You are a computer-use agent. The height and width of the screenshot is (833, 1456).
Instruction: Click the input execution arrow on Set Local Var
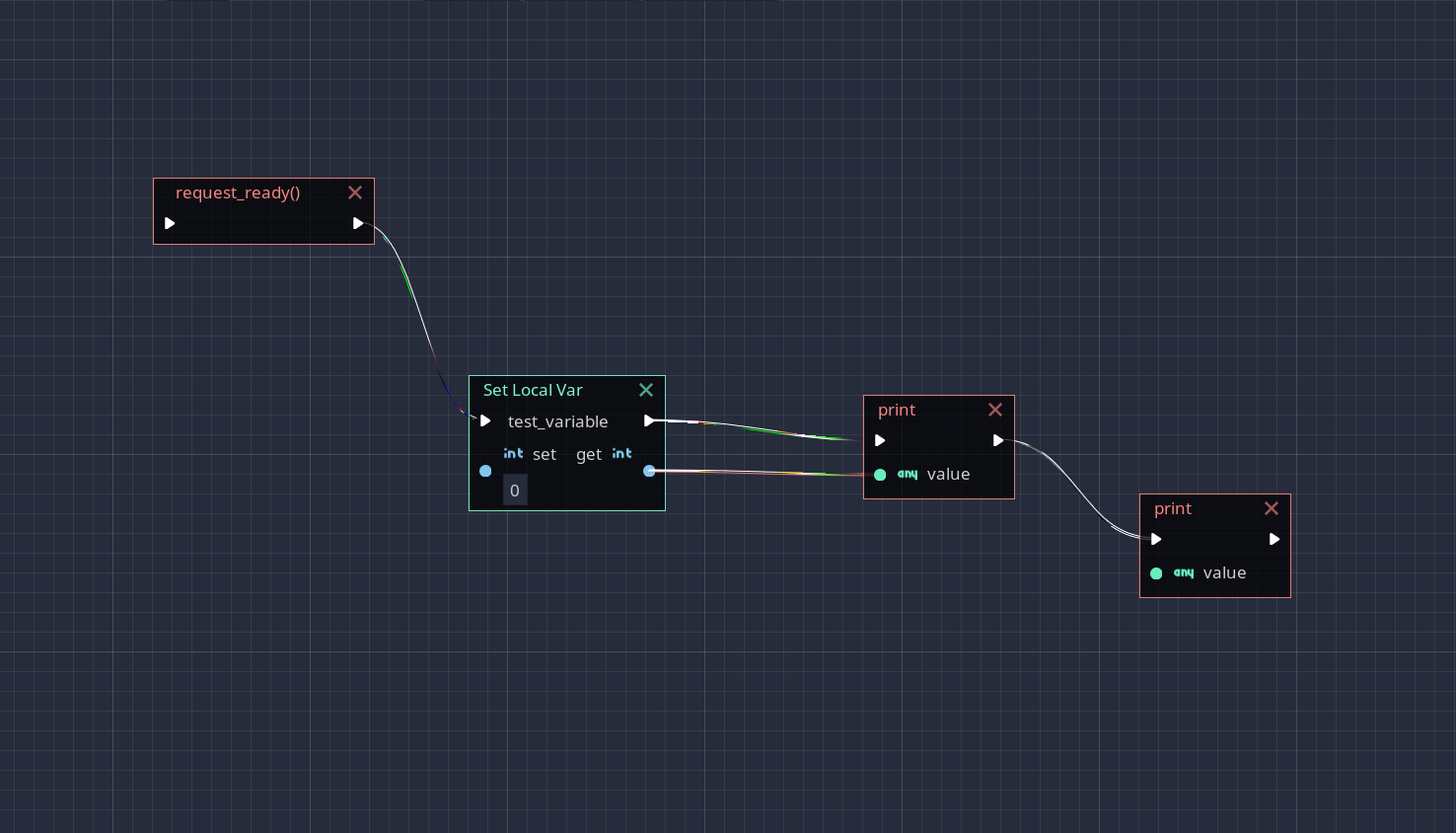484,420
